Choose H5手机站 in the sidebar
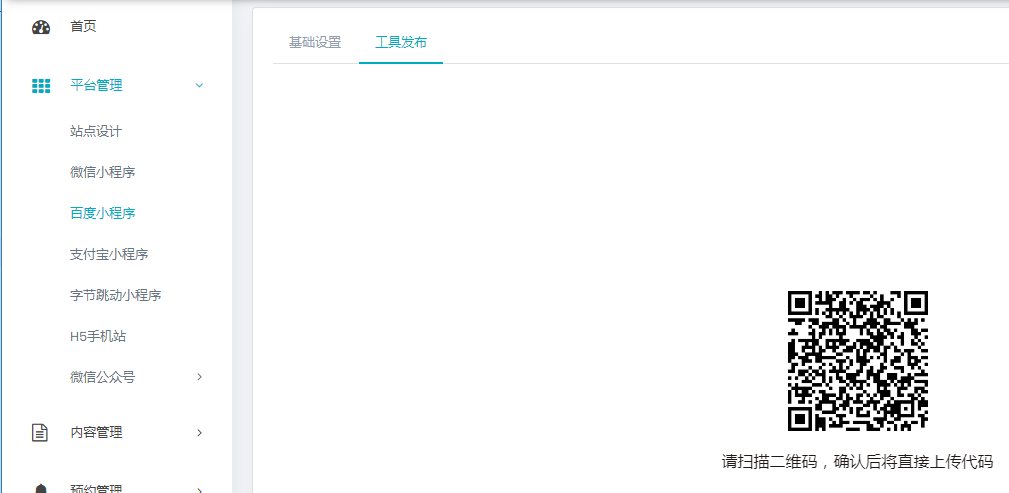Viewport: 1009px width, 493px height. pos(98,336)
